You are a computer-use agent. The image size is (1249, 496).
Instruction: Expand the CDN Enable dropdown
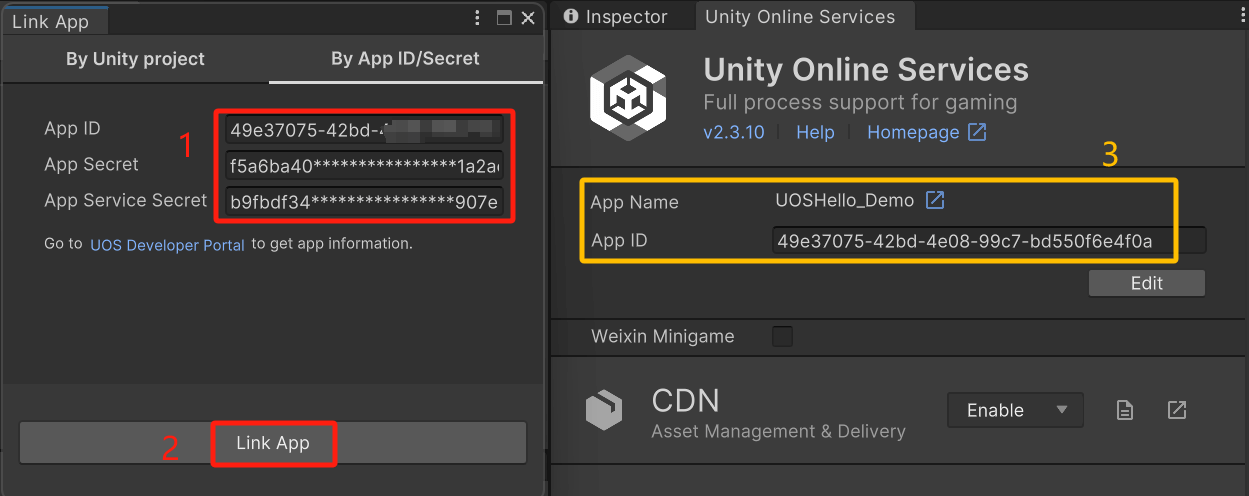(1015, 410)
